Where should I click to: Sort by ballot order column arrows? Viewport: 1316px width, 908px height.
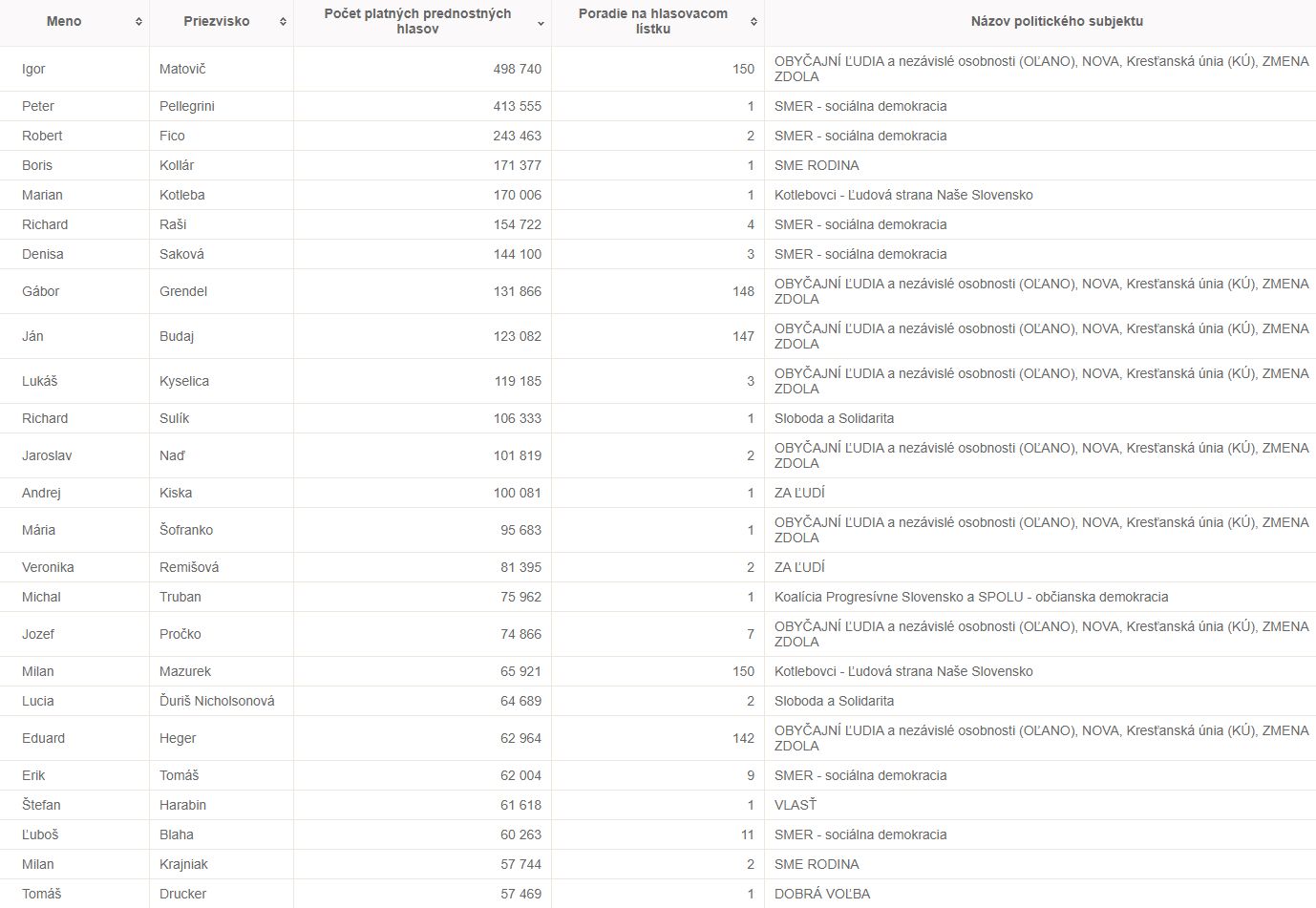[x=754, y=22]
